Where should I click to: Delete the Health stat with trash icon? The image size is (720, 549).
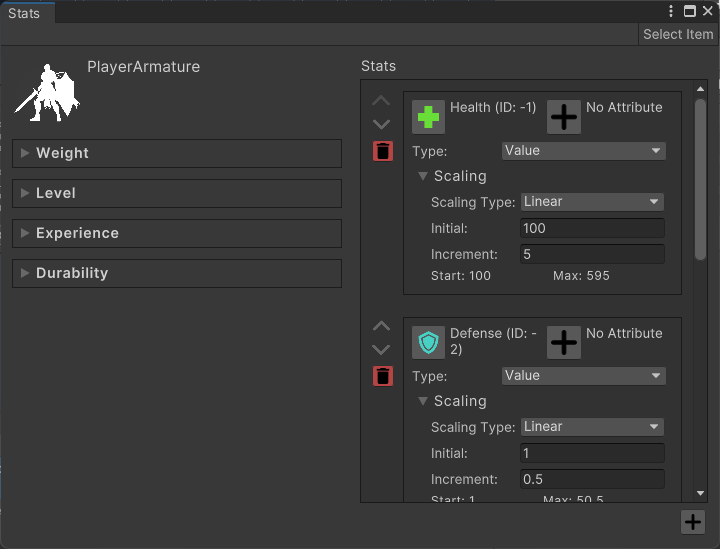[x=383, y=151]
